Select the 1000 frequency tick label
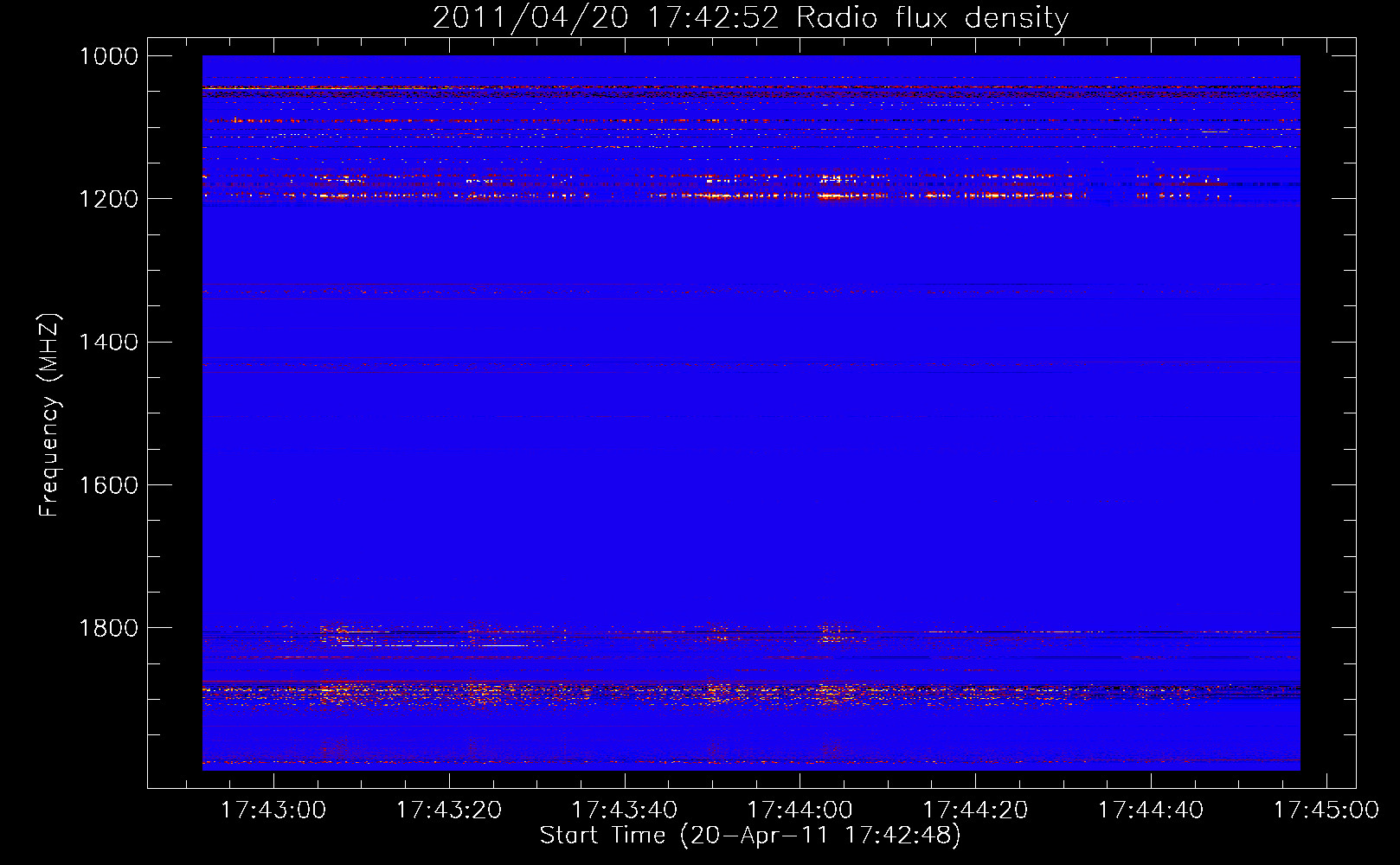The width and height of the screenshot is (1400, 865). [108, 56]
